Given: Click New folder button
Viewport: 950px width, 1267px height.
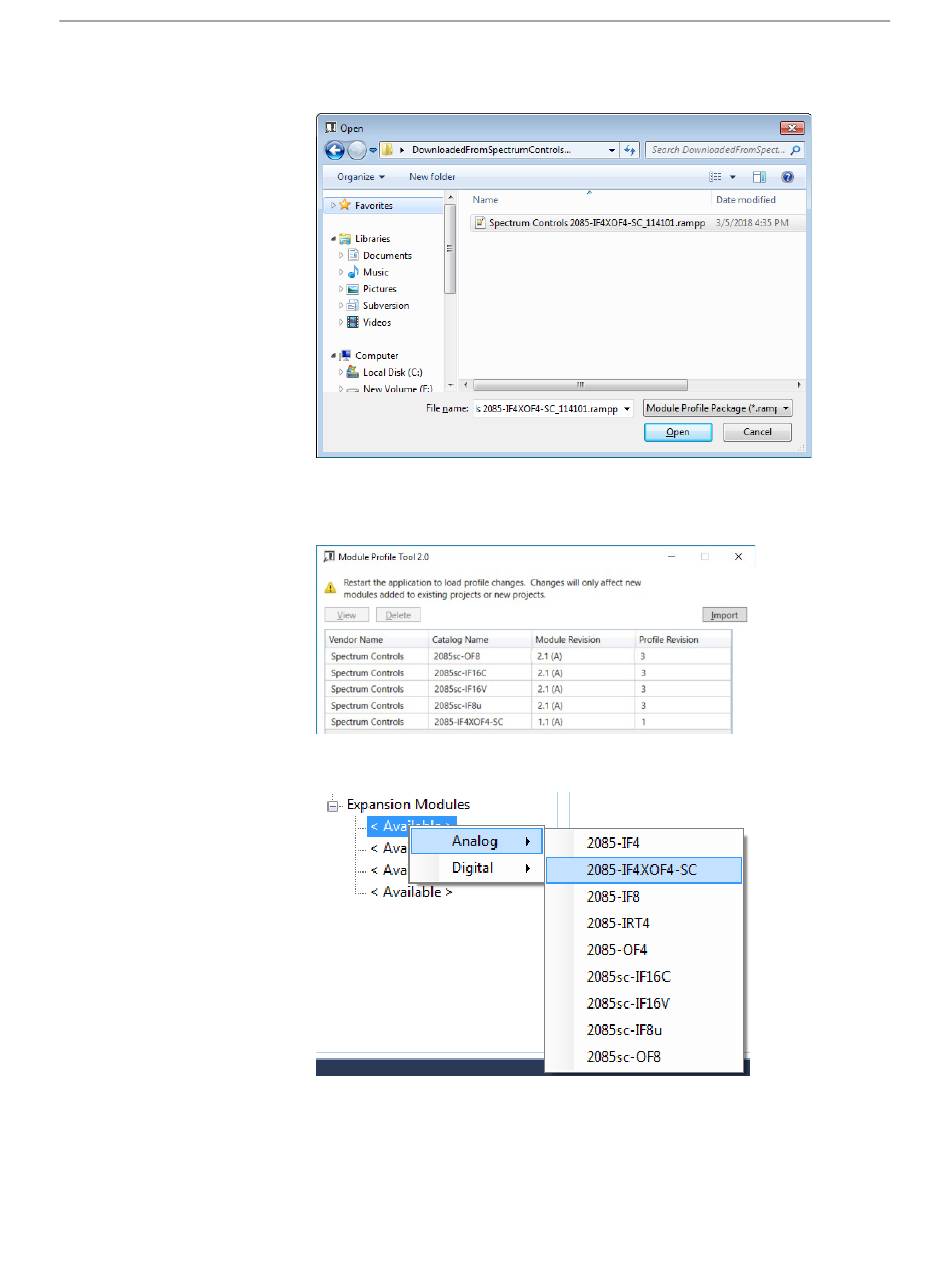Looking at the screenshot, I should [x=432, y=177].
